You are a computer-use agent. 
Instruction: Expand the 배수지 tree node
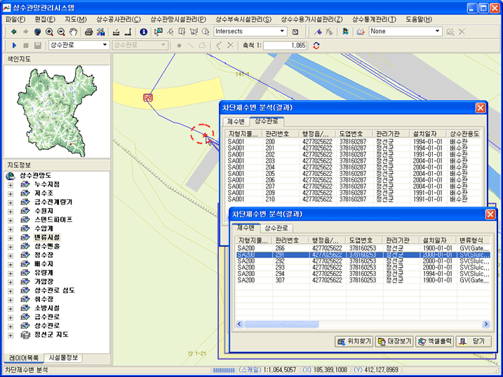tap(10, 264)
